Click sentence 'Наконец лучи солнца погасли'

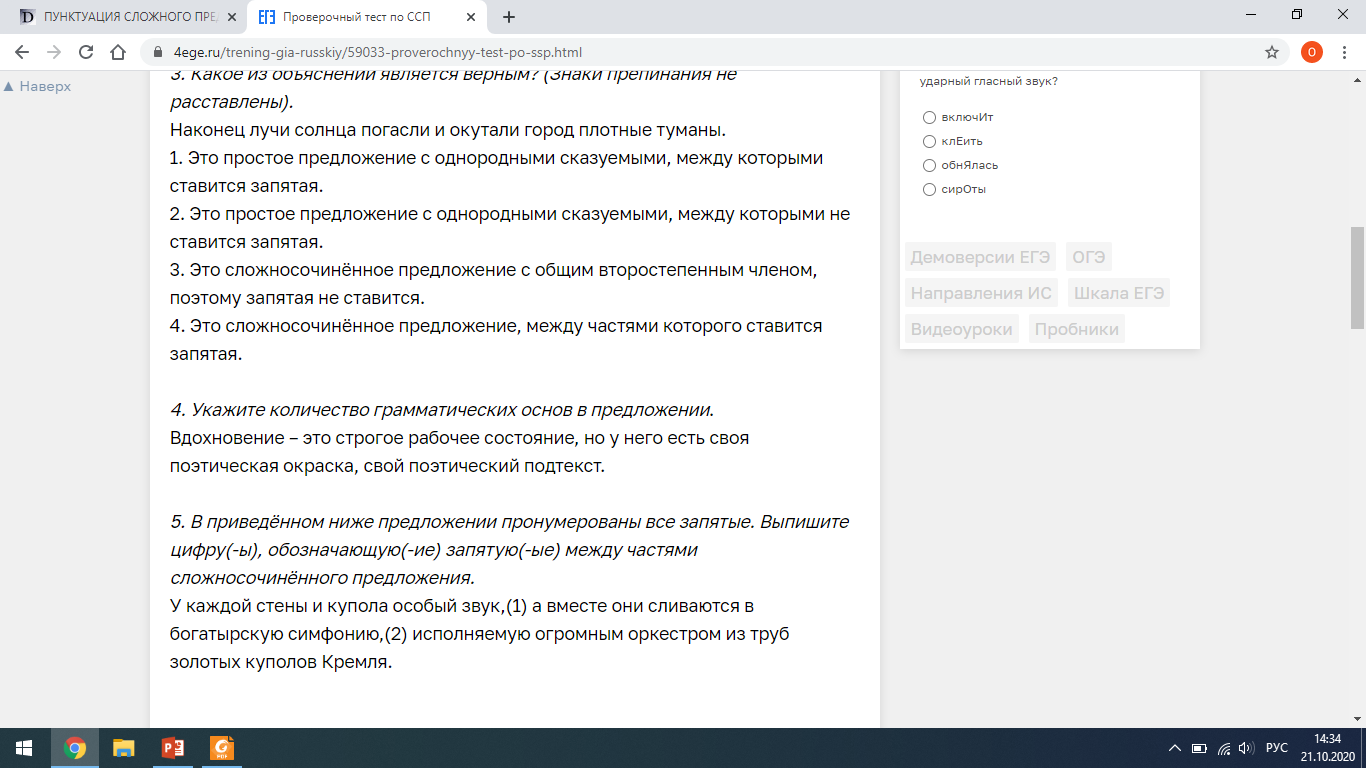pos(448,130)
